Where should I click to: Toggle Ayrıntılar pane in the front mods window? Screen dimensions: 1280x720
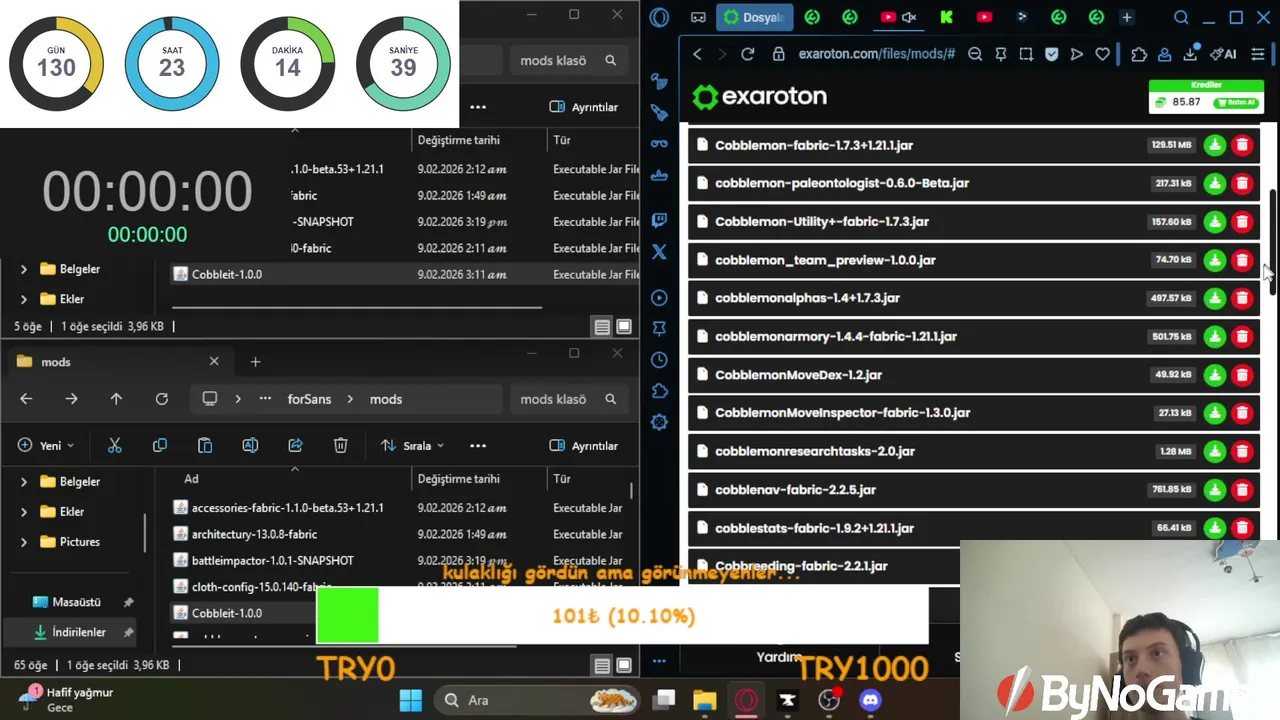[x=584, y=446]
